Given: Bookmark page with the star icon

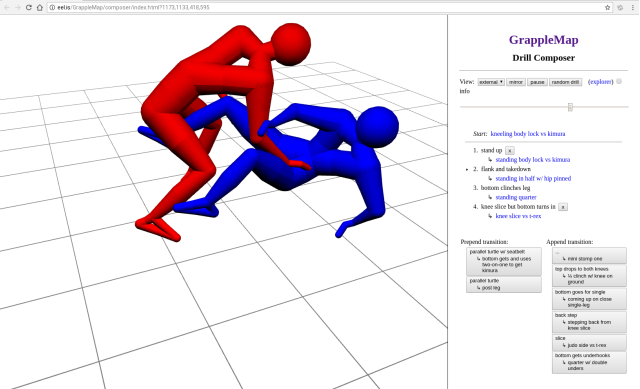Looking at the screenshot, I should [607, 7].
